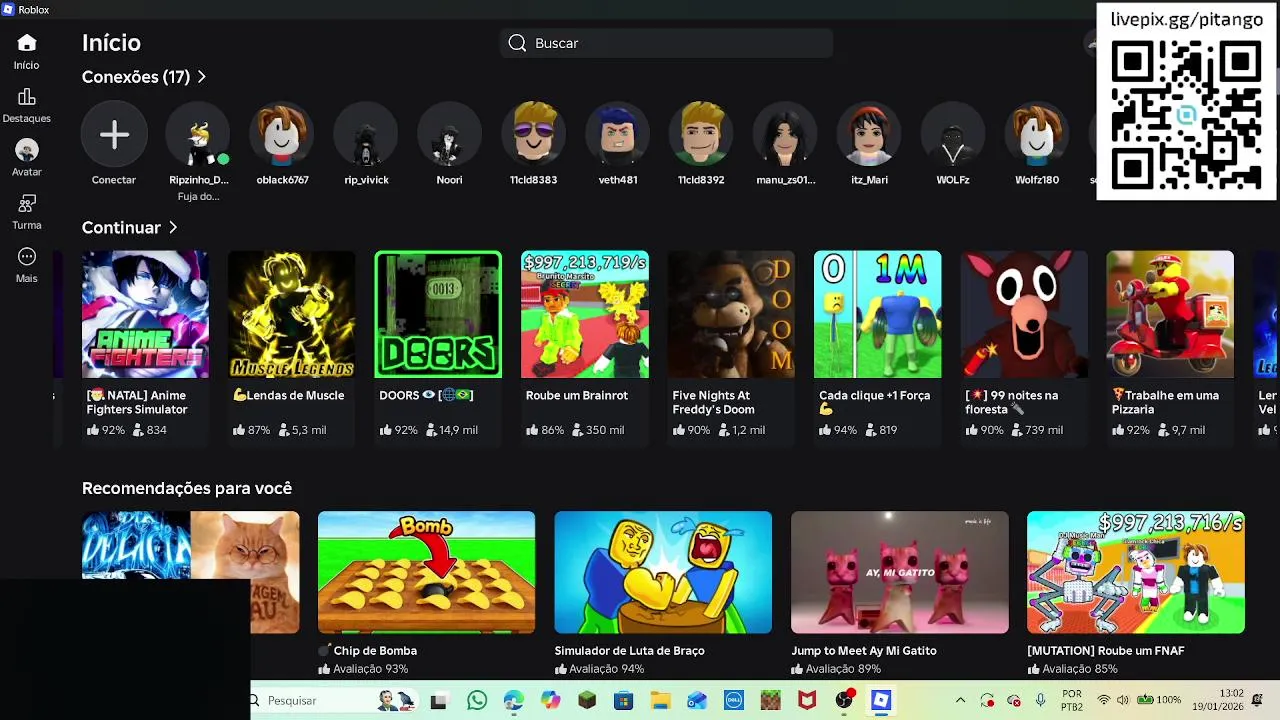
Task: Open rip_vivick friend avatar
Action: [x=366, y=134]
